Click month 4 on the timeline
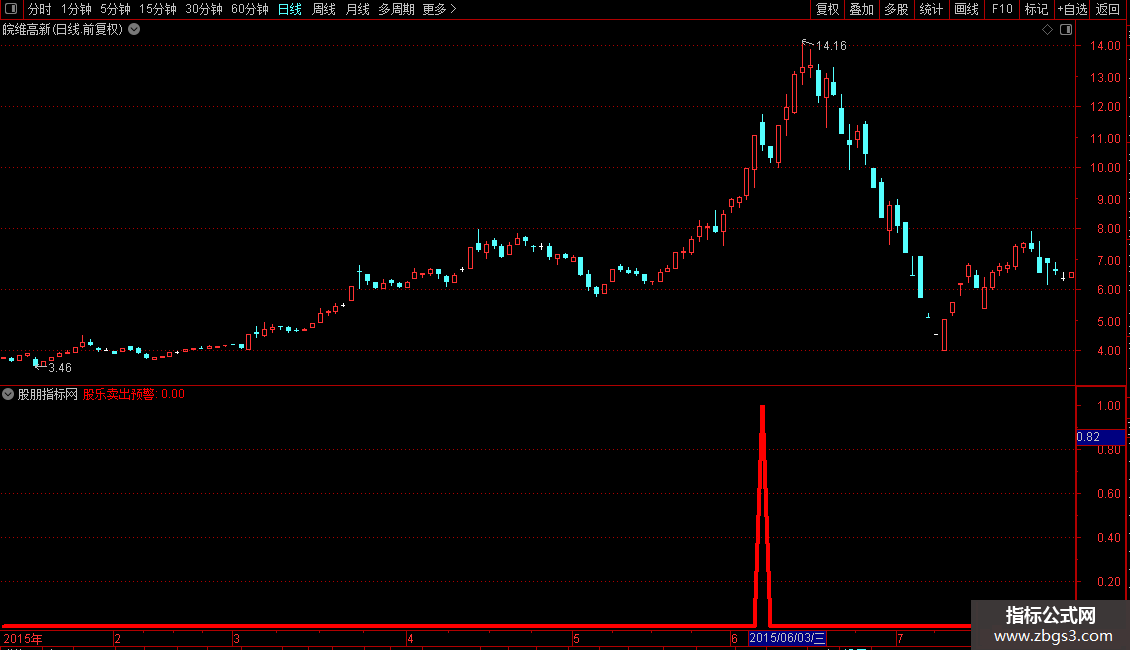This screenshot has width=1130, height=650. click(410, 639)
